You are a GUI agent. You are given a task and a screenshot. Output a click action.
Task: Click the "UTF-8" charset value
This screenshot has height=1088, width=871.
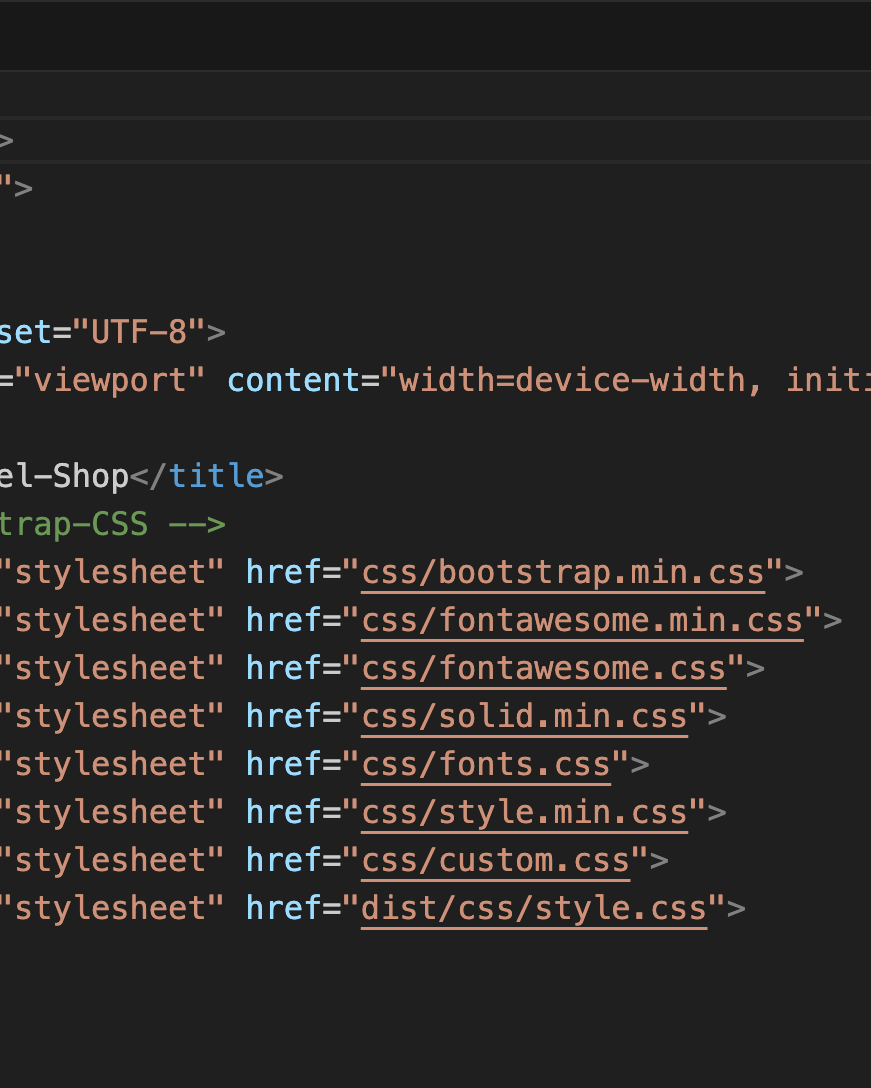[139, 332]
